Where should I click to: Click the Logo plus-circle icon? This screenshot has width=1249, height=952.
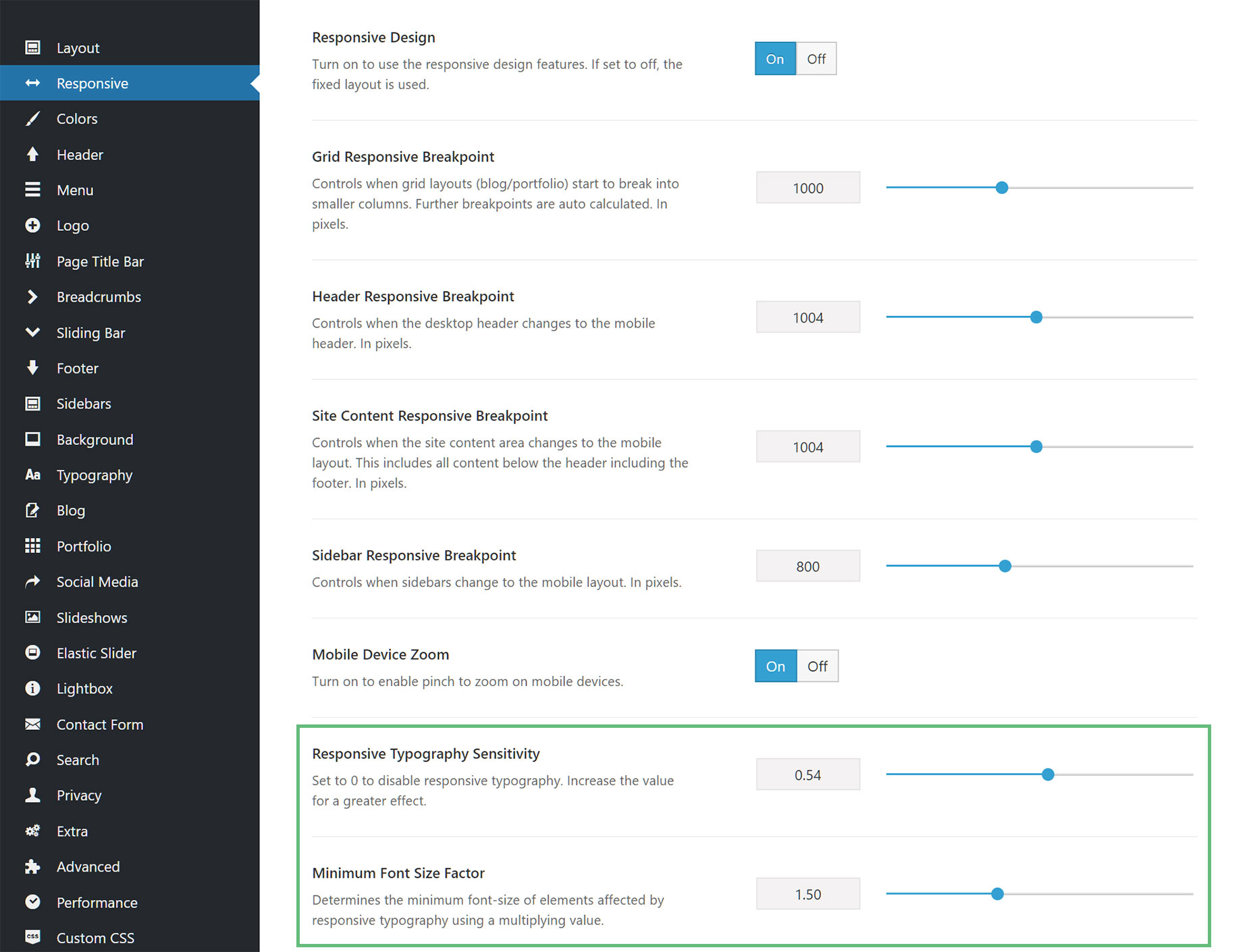point(32,226)
